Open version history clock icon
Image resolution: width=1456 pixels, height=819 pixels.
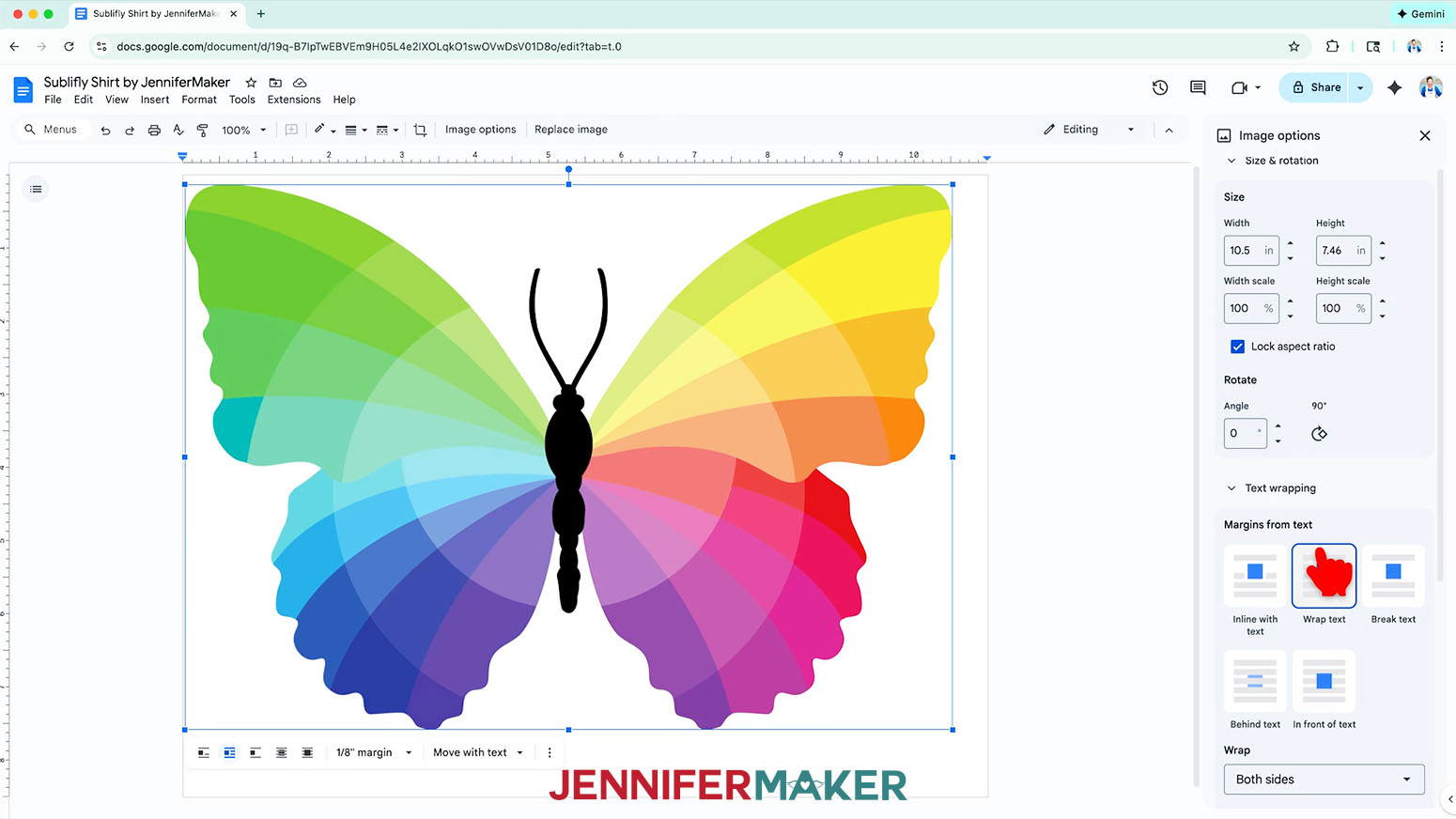point(1160,87)
